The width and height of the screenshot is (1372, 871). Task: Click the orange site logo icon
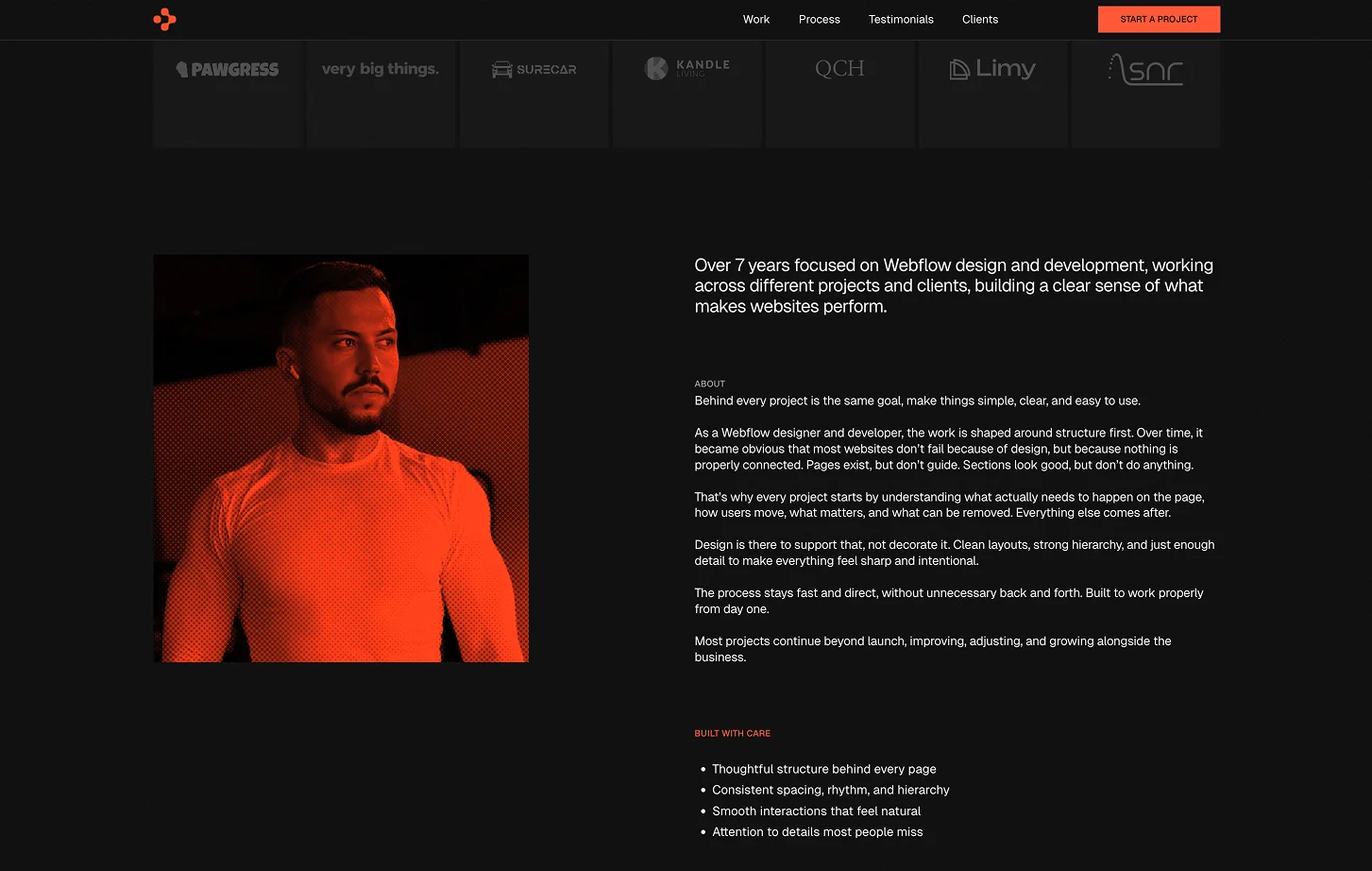click(x=164, y=19)
